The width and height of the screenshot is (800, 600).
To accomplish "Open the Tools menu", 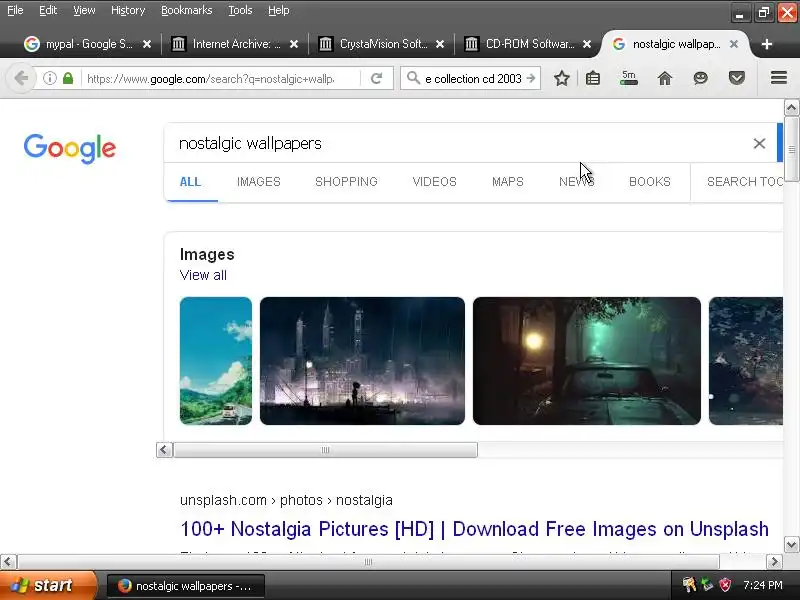I will click(x=240, y=10).
